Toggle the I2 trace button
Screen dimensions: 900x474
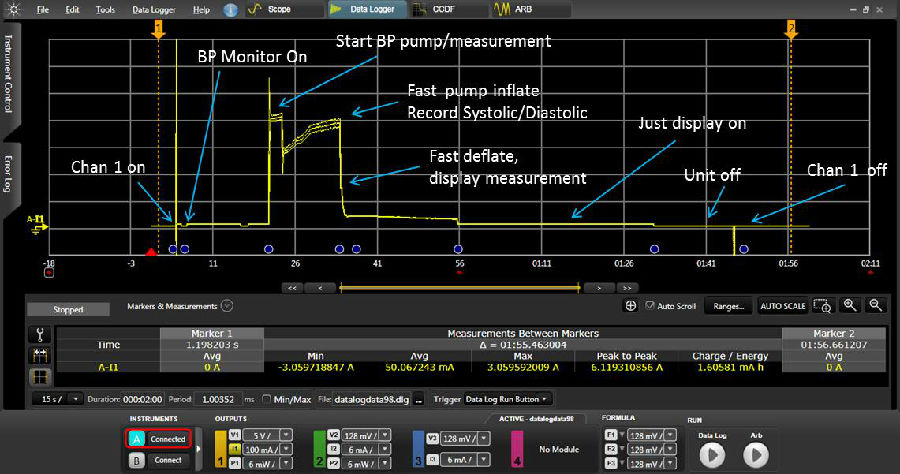pyautogui.click(x=333, y=449)
